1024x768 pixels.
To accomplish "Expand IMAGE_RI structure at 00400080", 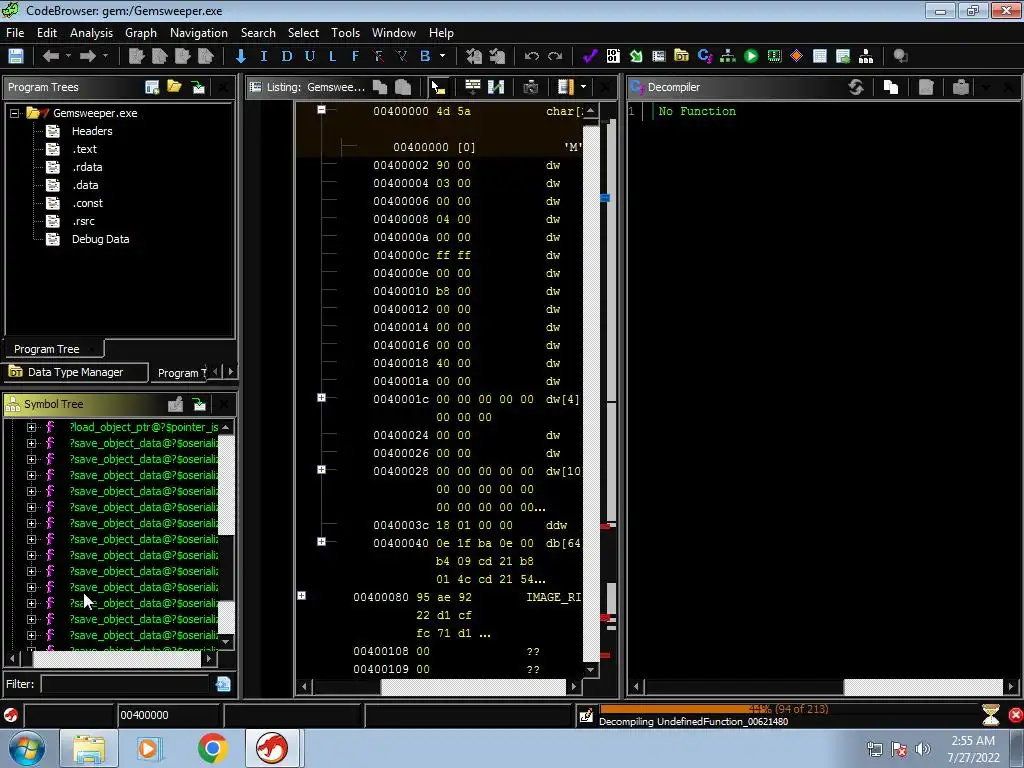I will click(302, 596).
